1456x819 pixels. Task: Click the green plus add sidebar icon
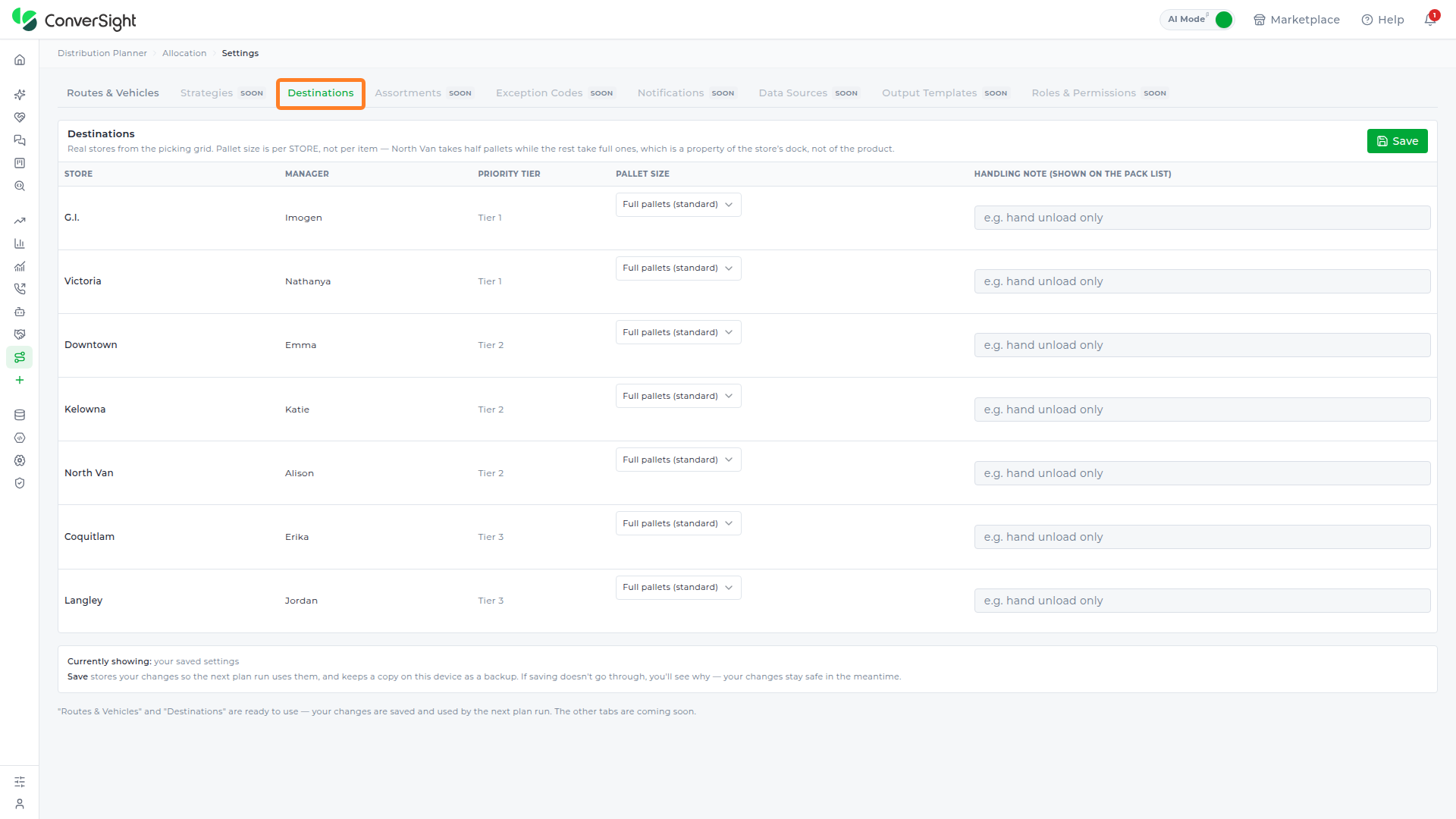pyautogui.click(x=20, y=380)
